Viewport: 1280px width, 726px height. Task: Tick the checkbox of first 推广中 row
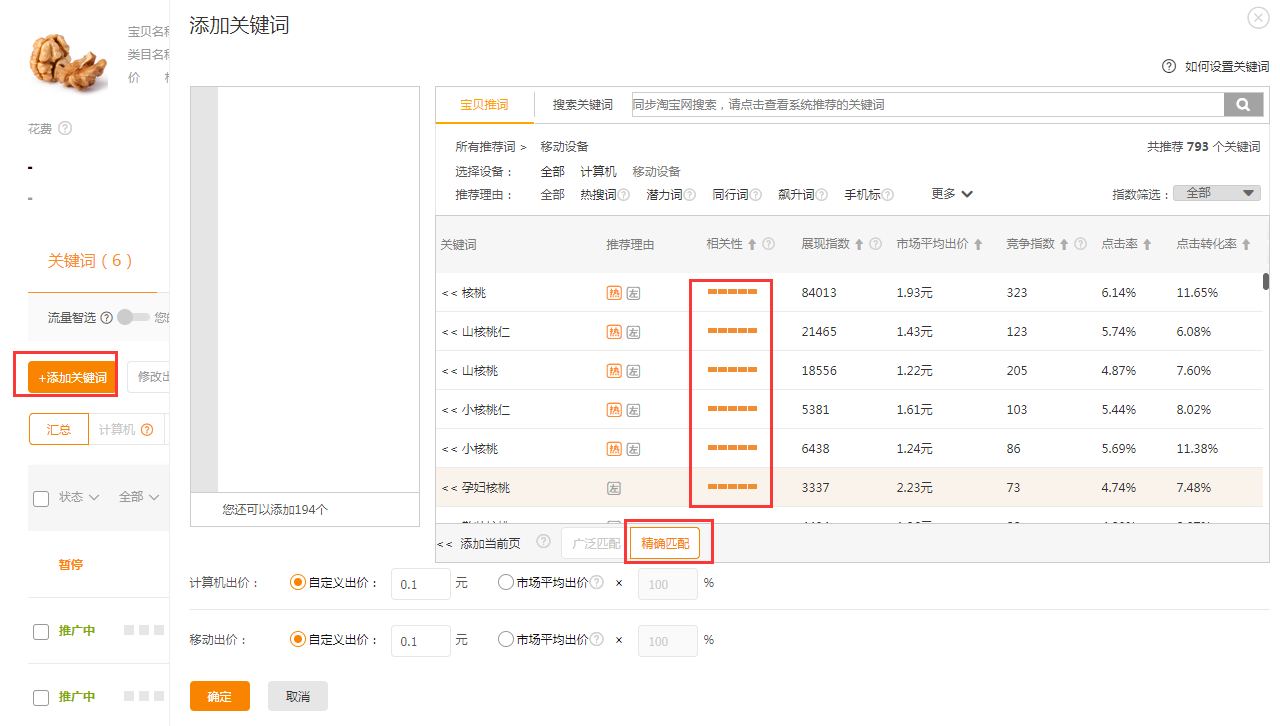41,631
